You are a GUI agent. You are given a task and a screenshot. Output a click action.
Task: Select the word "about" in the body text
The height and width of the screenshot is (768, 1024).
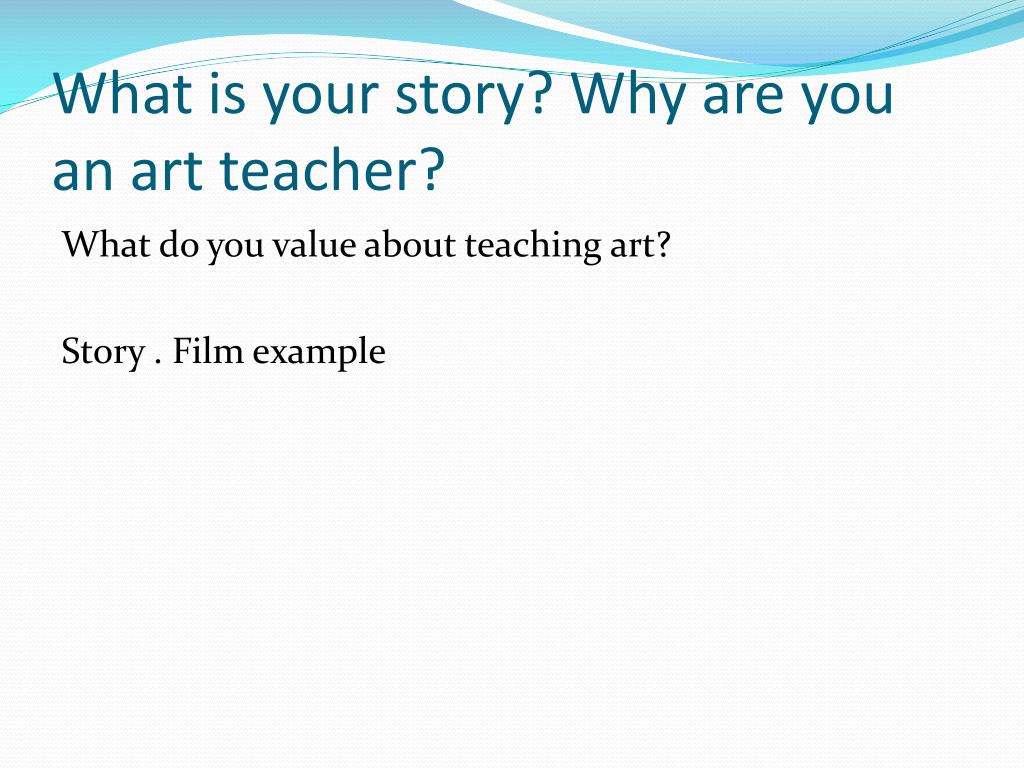click(409, 245)
